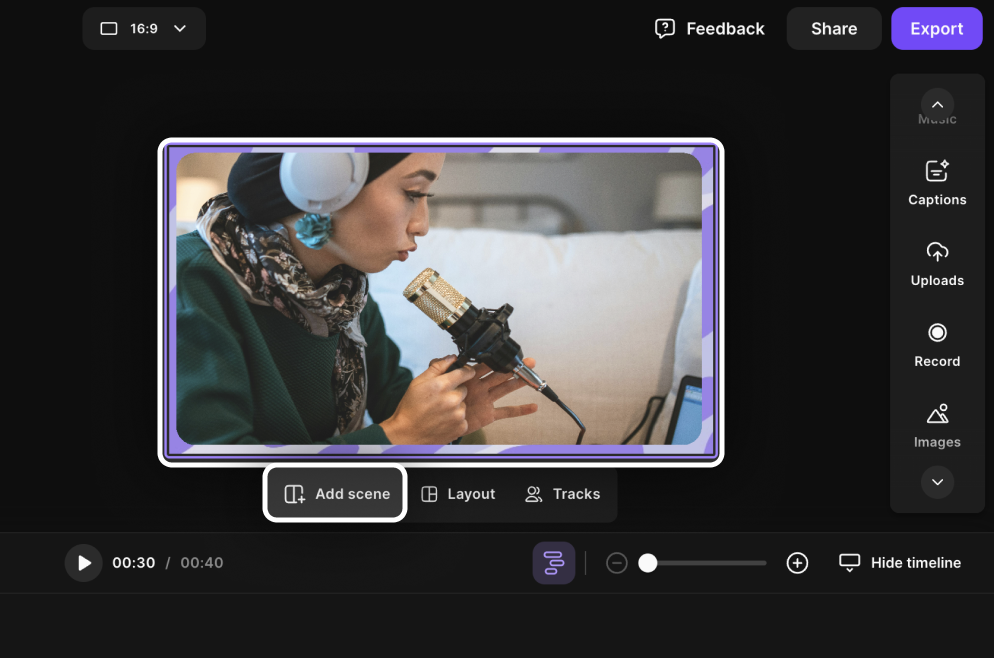Viewport: 994px width, 658px height.
Task: Click the Add scene button
Action: coord(336,494)
